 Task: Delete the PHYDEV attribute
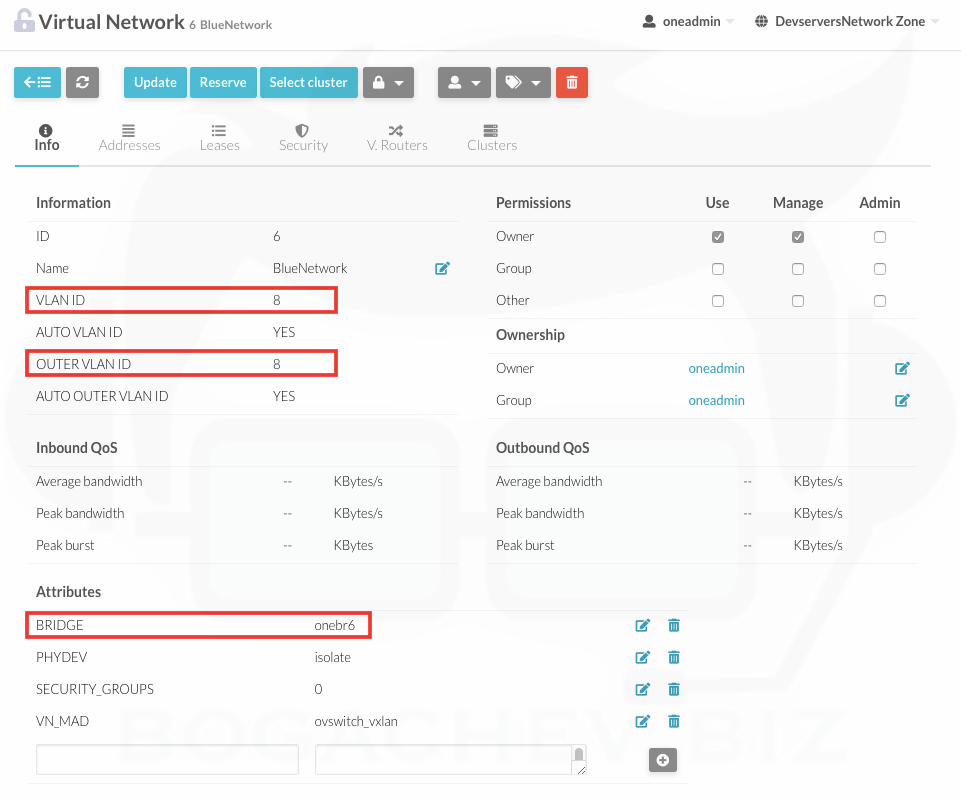674,658
